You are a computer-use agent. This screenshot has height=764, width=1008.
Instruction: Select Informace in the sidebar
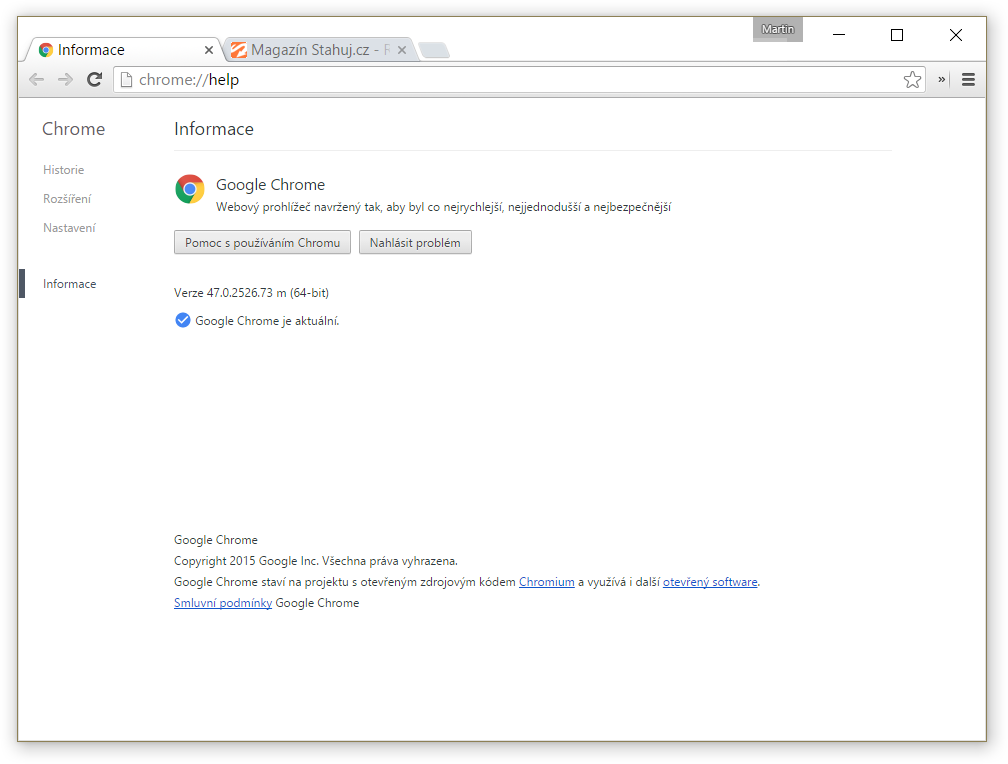tap(69, 284)
